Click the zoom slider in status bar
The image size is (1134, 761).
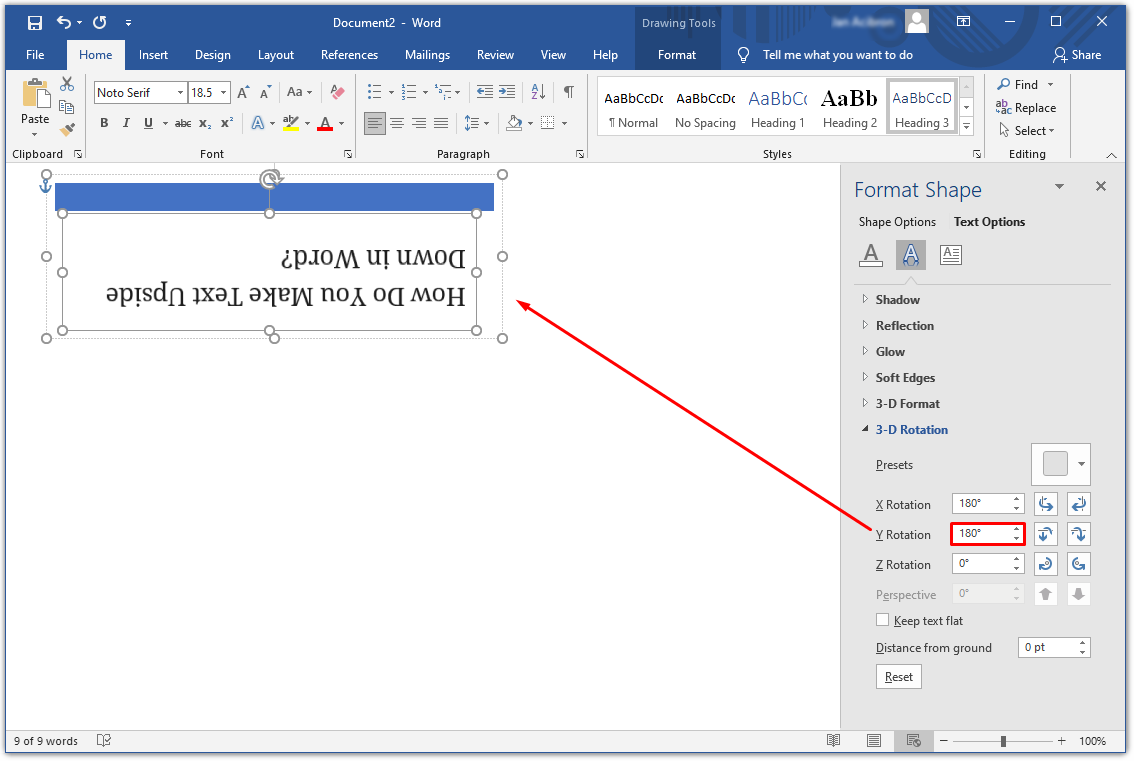point(1003,741)
